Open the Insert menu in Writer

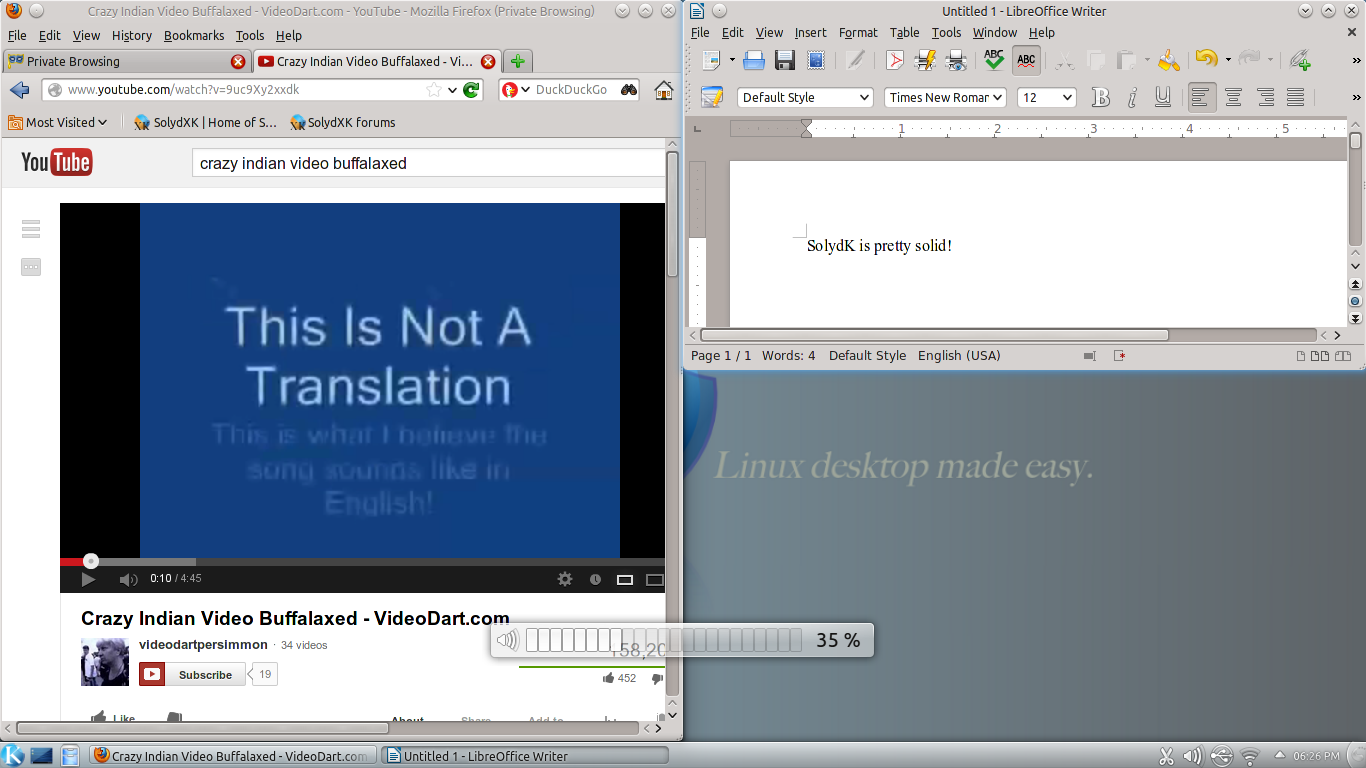coord(810,32)
